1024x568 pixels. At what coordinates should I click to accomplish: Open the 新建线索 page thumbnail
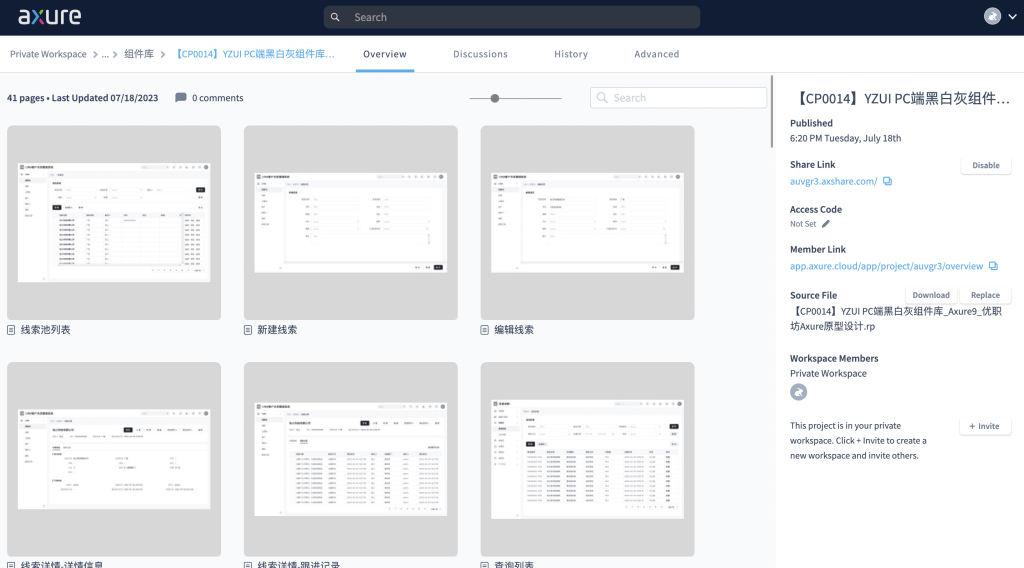click(x=350, y=222)
